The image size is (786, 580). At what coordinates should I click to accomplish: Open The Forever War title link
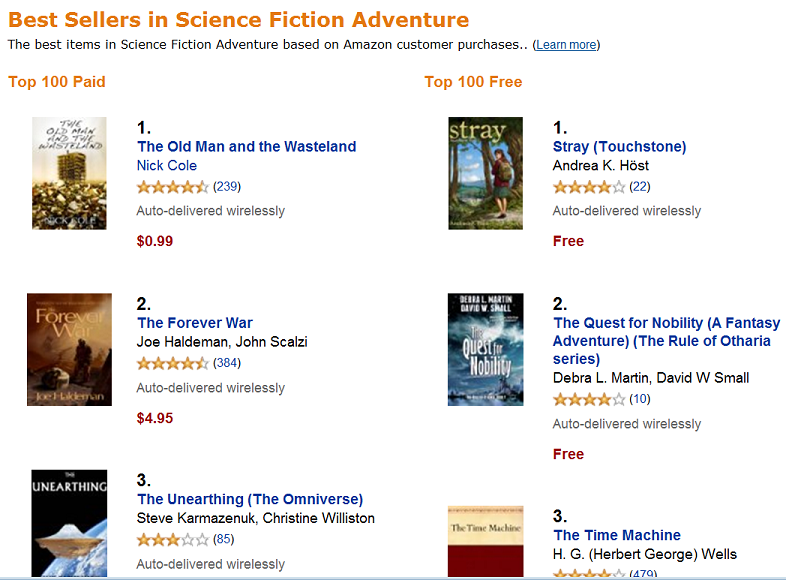pyautogui.click(x=195, y=323)
